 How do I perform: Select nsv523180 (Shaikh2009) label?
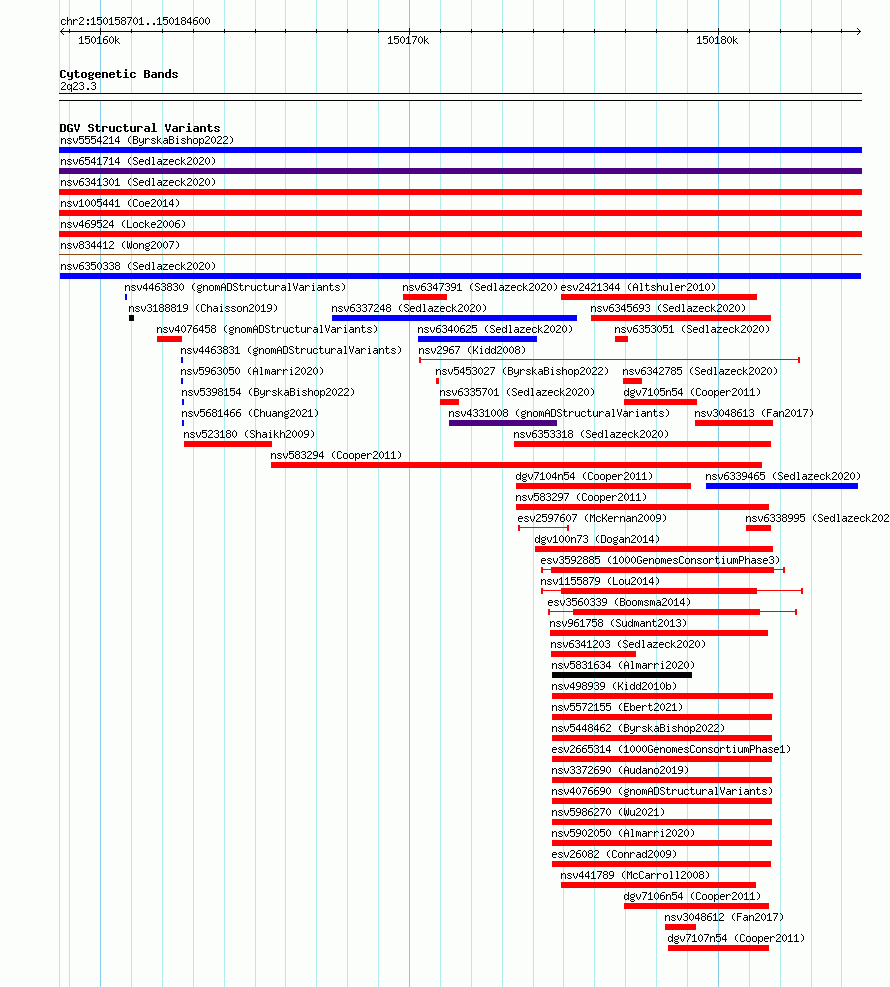(249, 434)
